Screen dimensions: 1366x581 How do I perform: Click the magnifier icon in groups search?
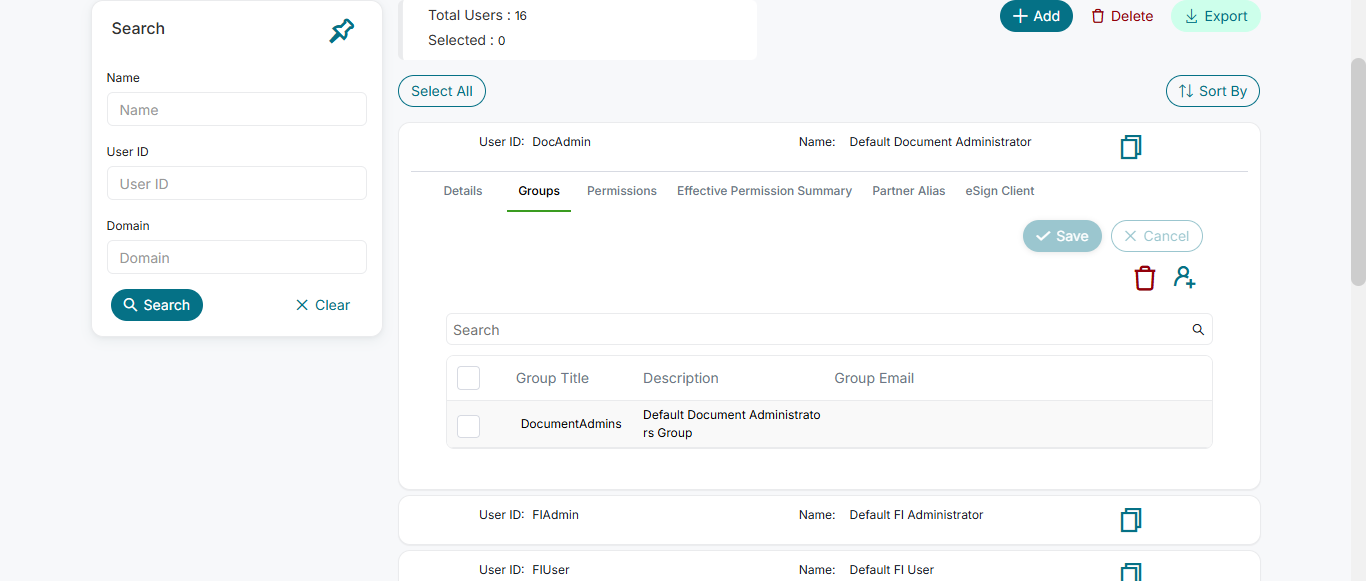pyautogui.click(x=1198, y=330)
